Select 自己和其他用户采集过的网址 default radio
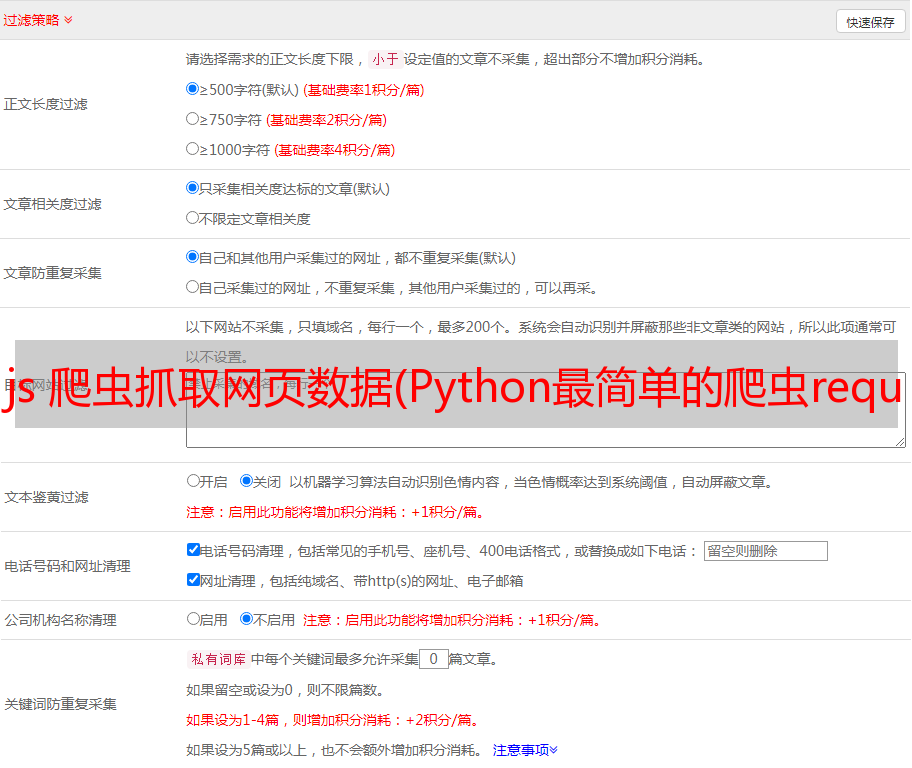Screen dimensions: 912x768 point(193,257)
